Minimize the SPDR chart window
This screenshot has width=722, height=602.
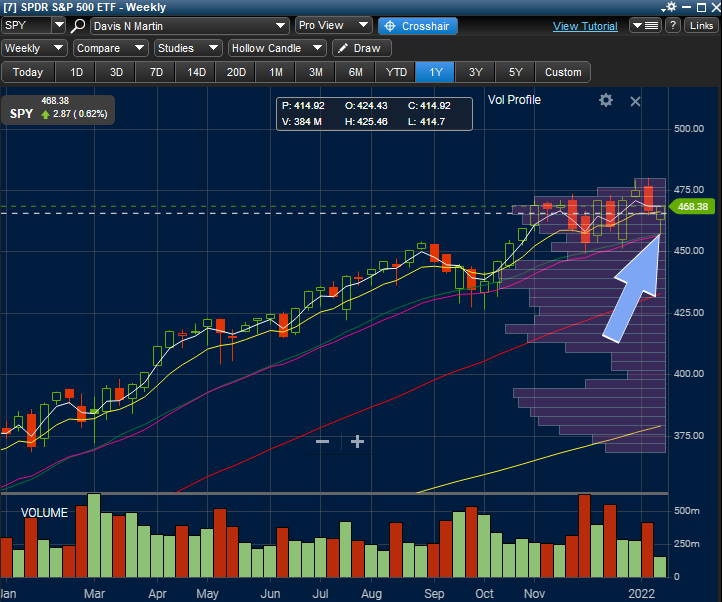pyautogui.click(x=686, y=7)
